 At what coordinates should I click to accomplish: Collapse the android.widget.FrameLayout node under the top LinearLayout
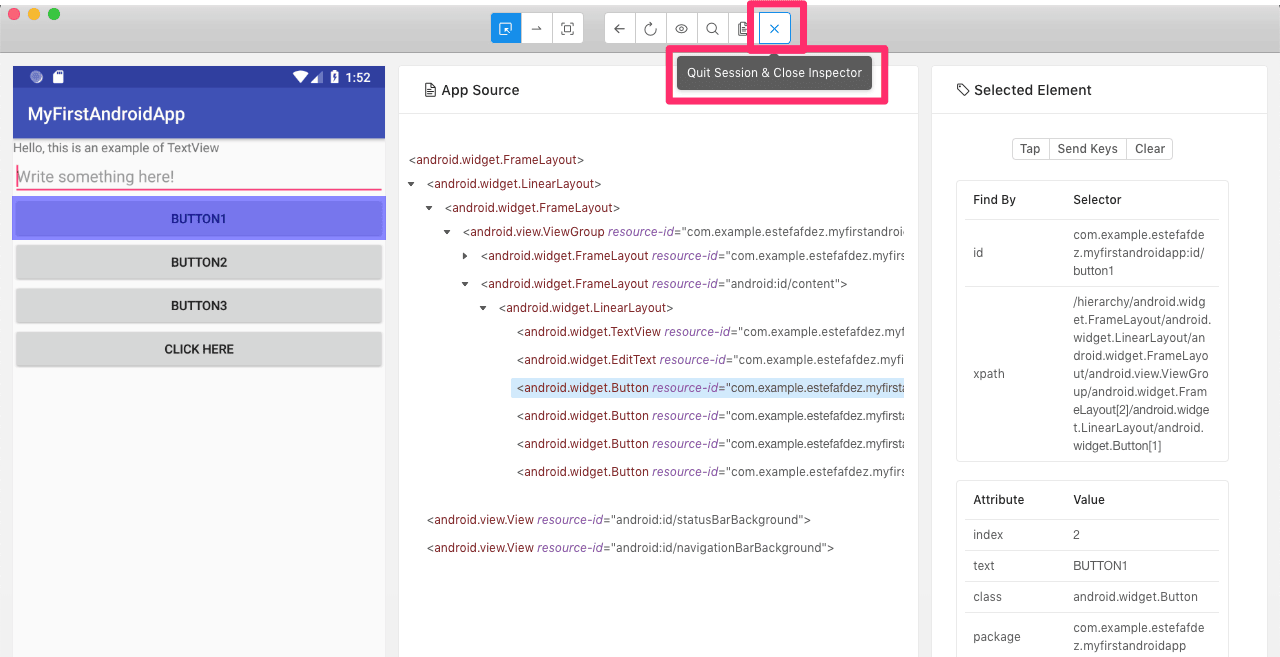click(x=430, y=208)
